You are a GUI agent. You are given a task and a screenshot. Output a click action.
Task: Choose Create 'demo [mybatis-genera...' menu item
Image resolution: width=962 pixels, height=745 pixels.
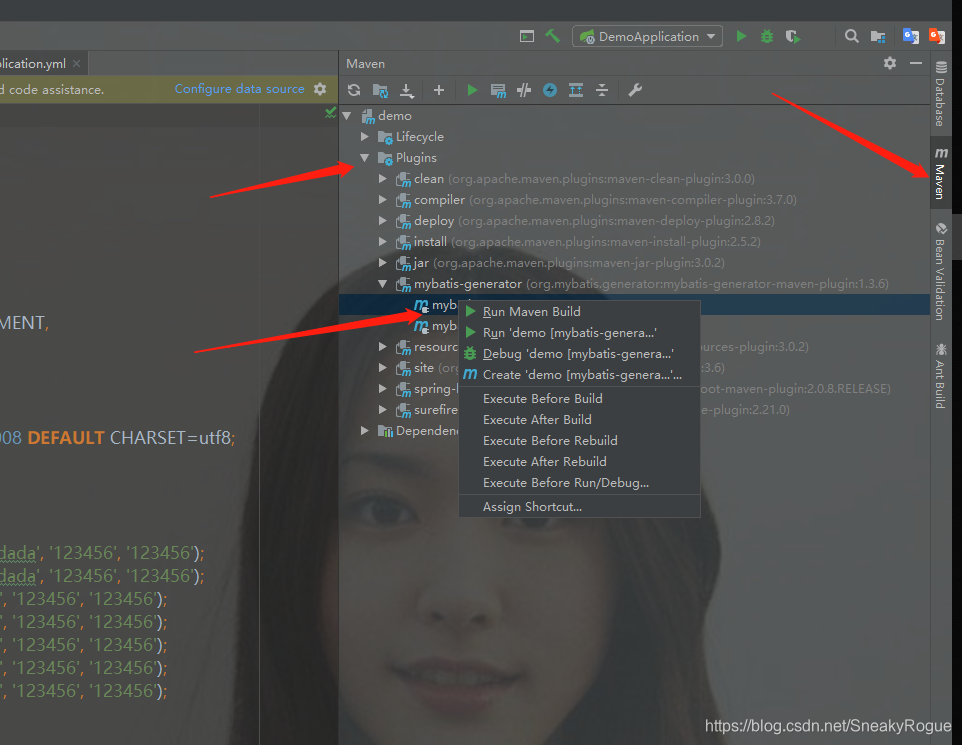pyautogui.click(x=579, y=374)
